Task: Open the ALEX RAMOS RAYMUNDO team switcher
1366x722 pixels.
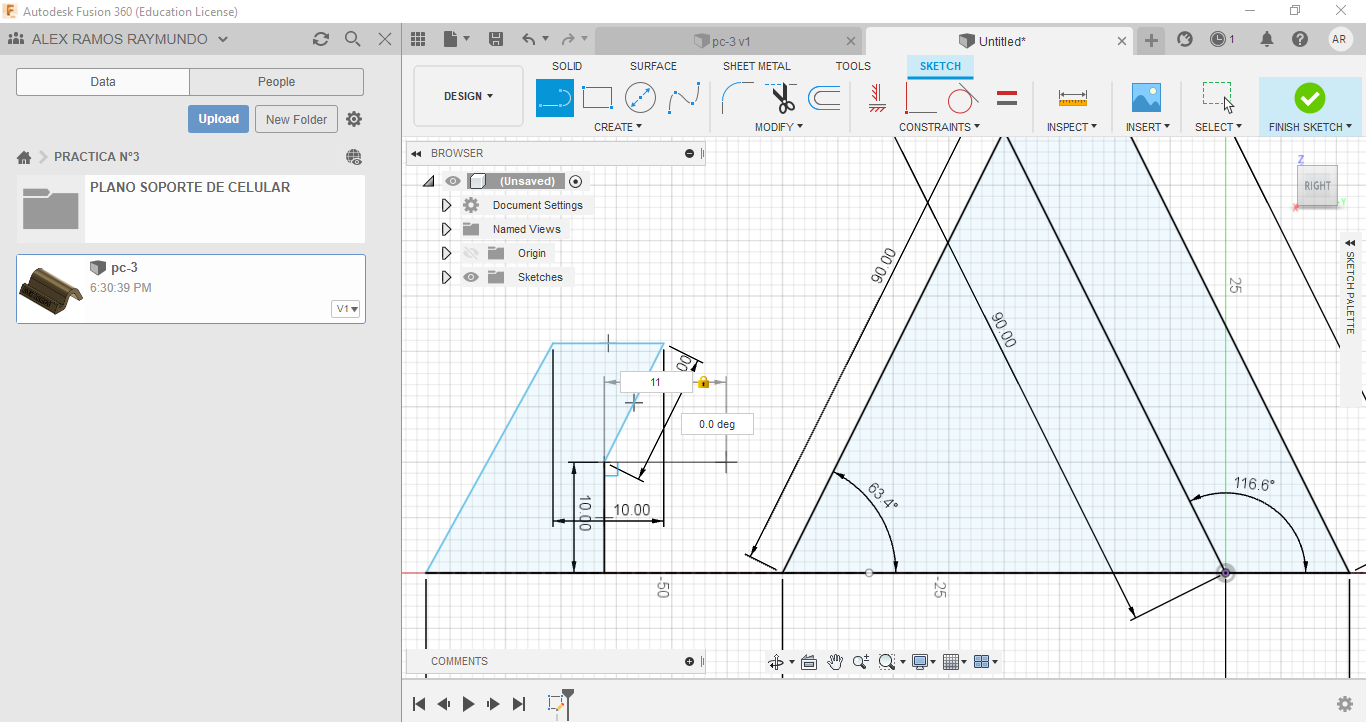Action: (x=120, y=39)
